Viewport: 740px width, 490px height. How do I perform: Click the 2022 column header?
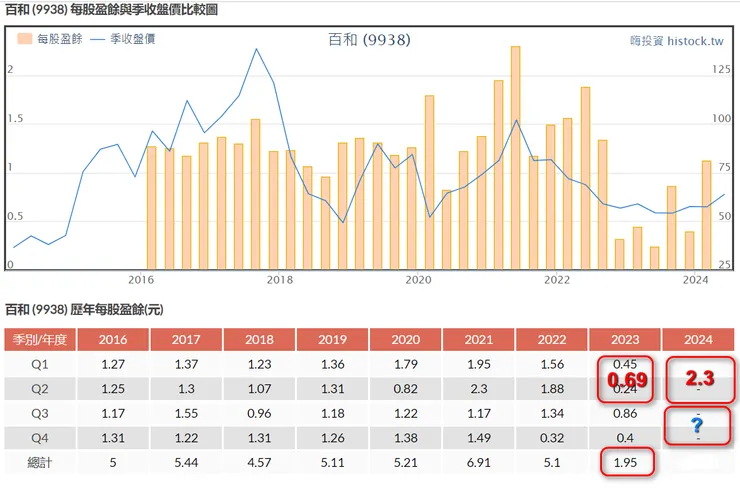click(x=552, y=339)
